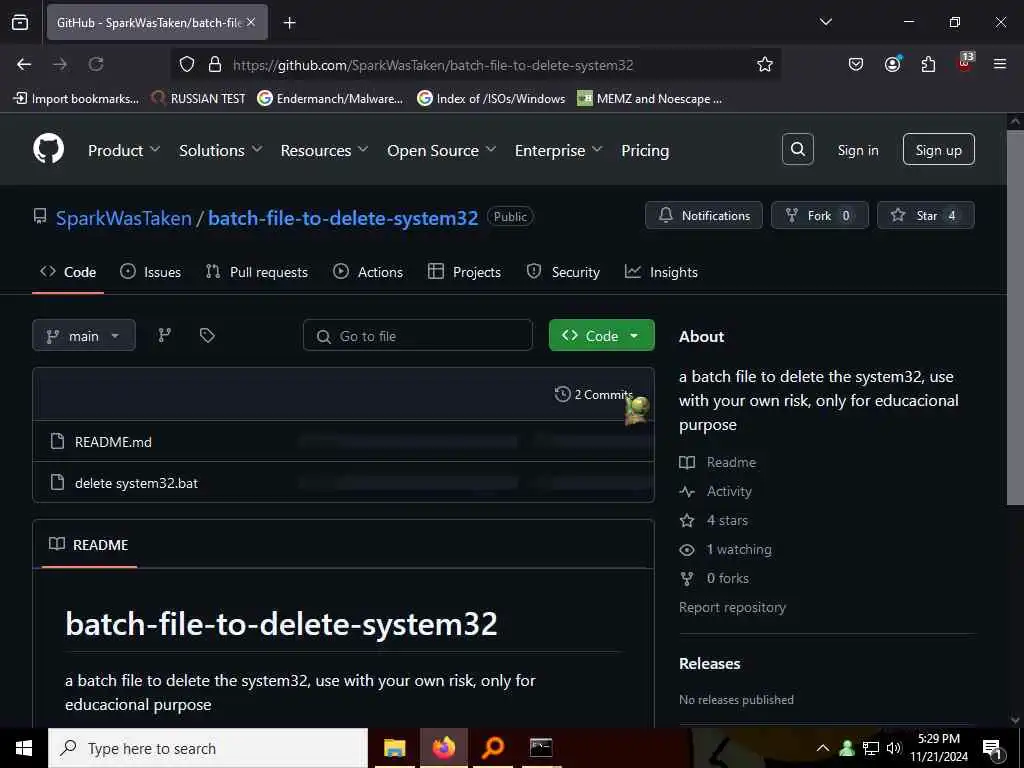Click the Windows Start button
1024x768 pixels.
pyautogui.click(x=24, y=748)
